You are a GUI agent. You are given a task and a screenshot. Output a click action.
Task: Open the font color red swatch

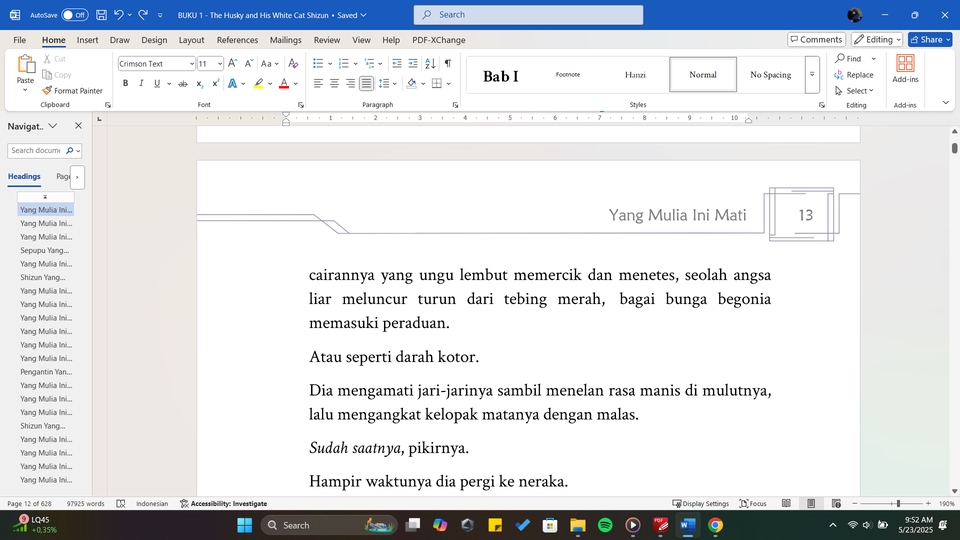tap(283, 83)
